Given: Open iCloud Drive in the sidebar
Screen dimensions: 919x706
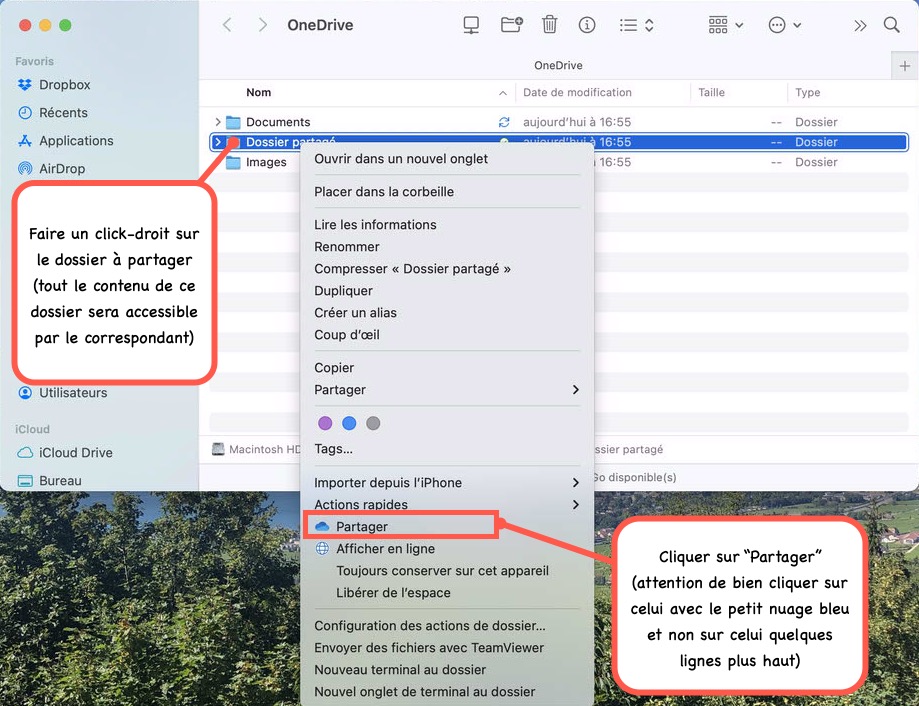Looking at the screenshot, I should click(x=75, y=453).
